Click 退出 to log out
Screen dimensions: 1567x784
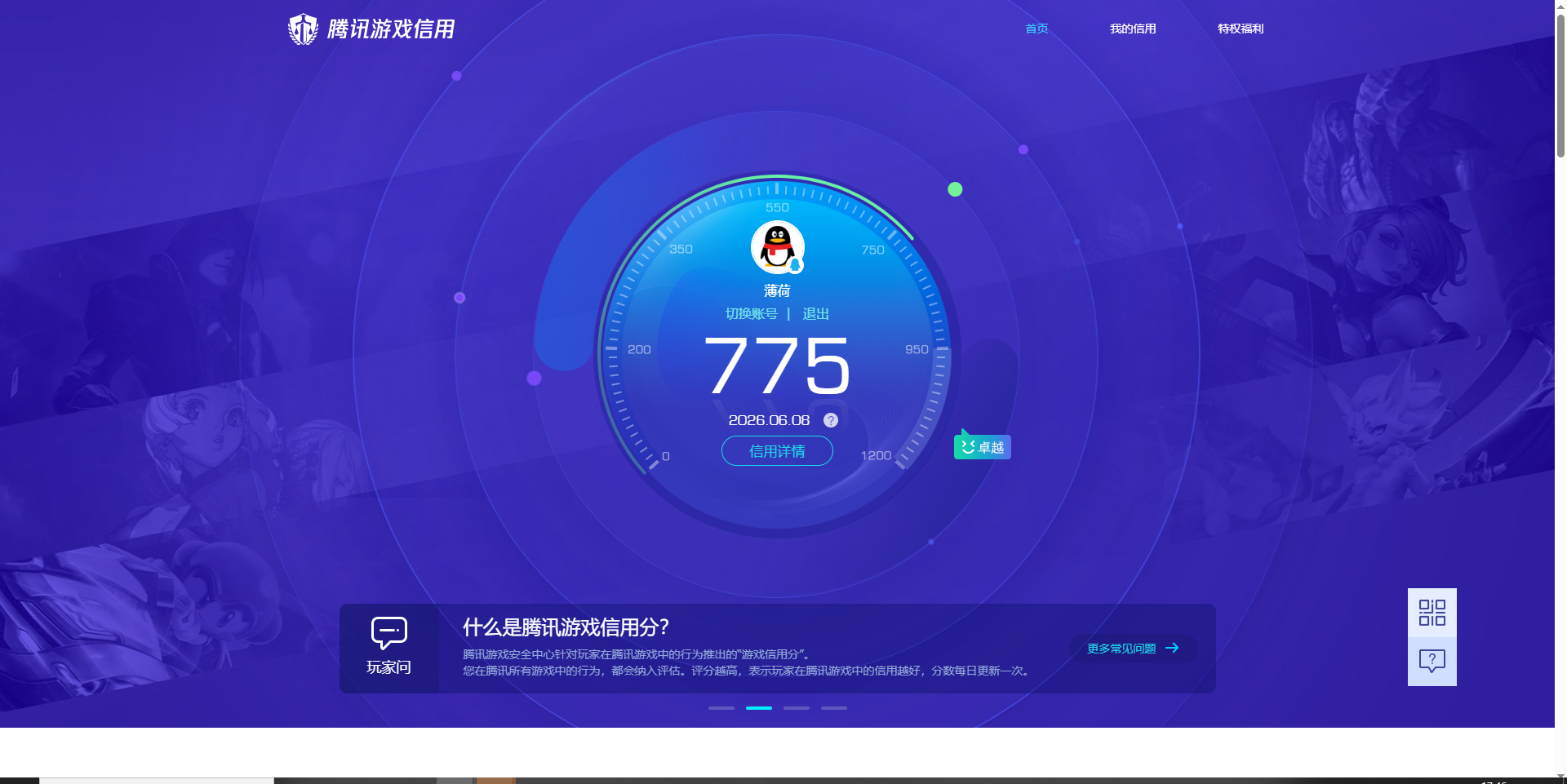pos(815,314)
